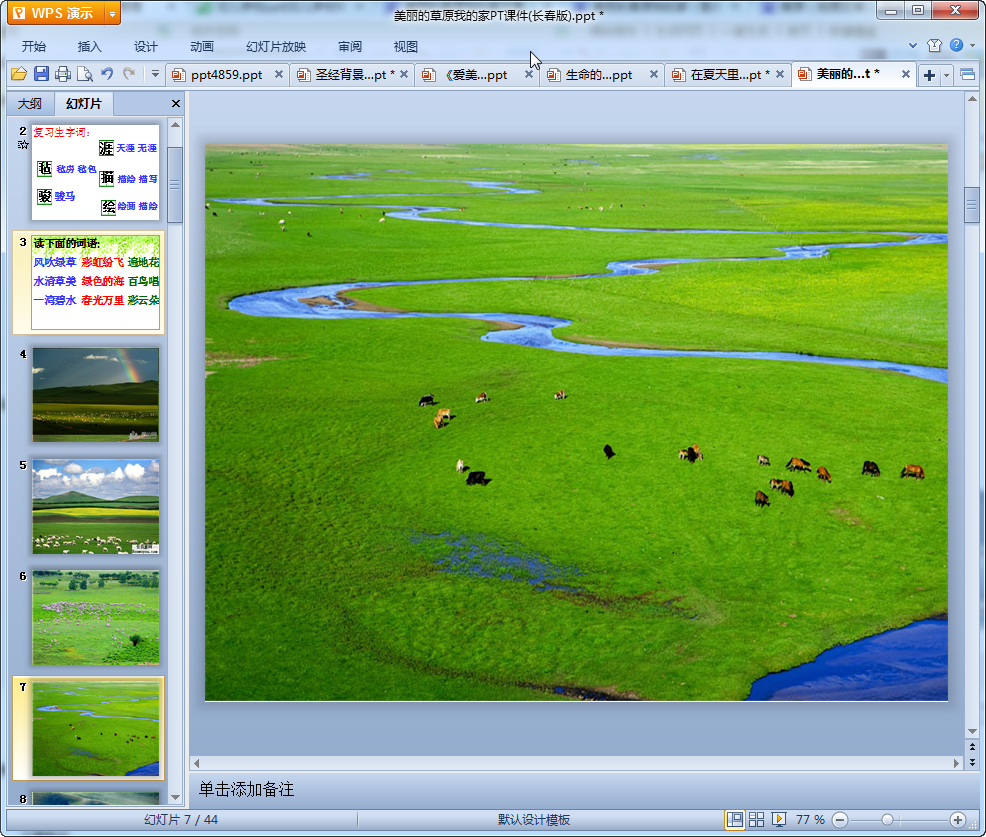The height and width of the screenshot is (837, 986).
Task: Click the skin shirt icon at top right
Action: tap(934, 45)
